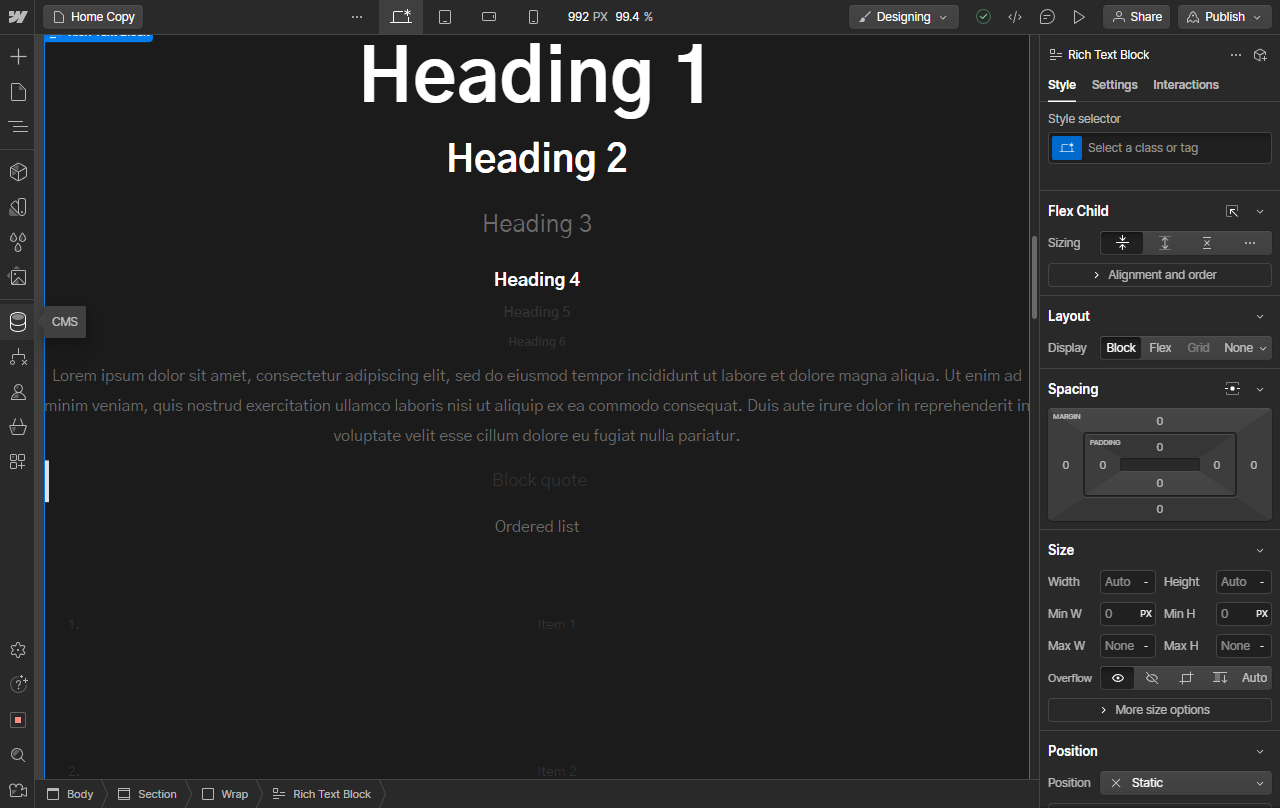Click the Style selector class field
Viewport: 1280px width, 808px height.
pos(1160,148)
